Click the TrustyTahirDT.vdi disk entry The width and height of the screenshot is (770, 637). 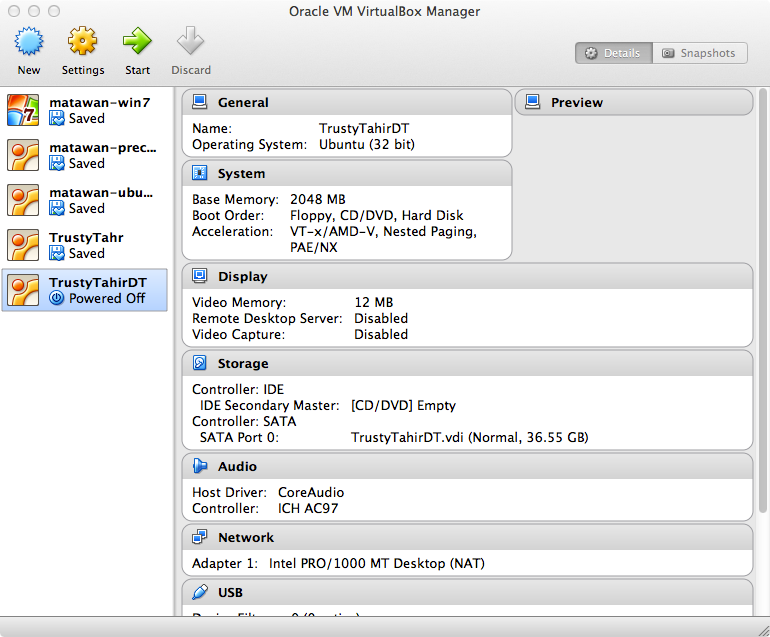pos(469,438)
